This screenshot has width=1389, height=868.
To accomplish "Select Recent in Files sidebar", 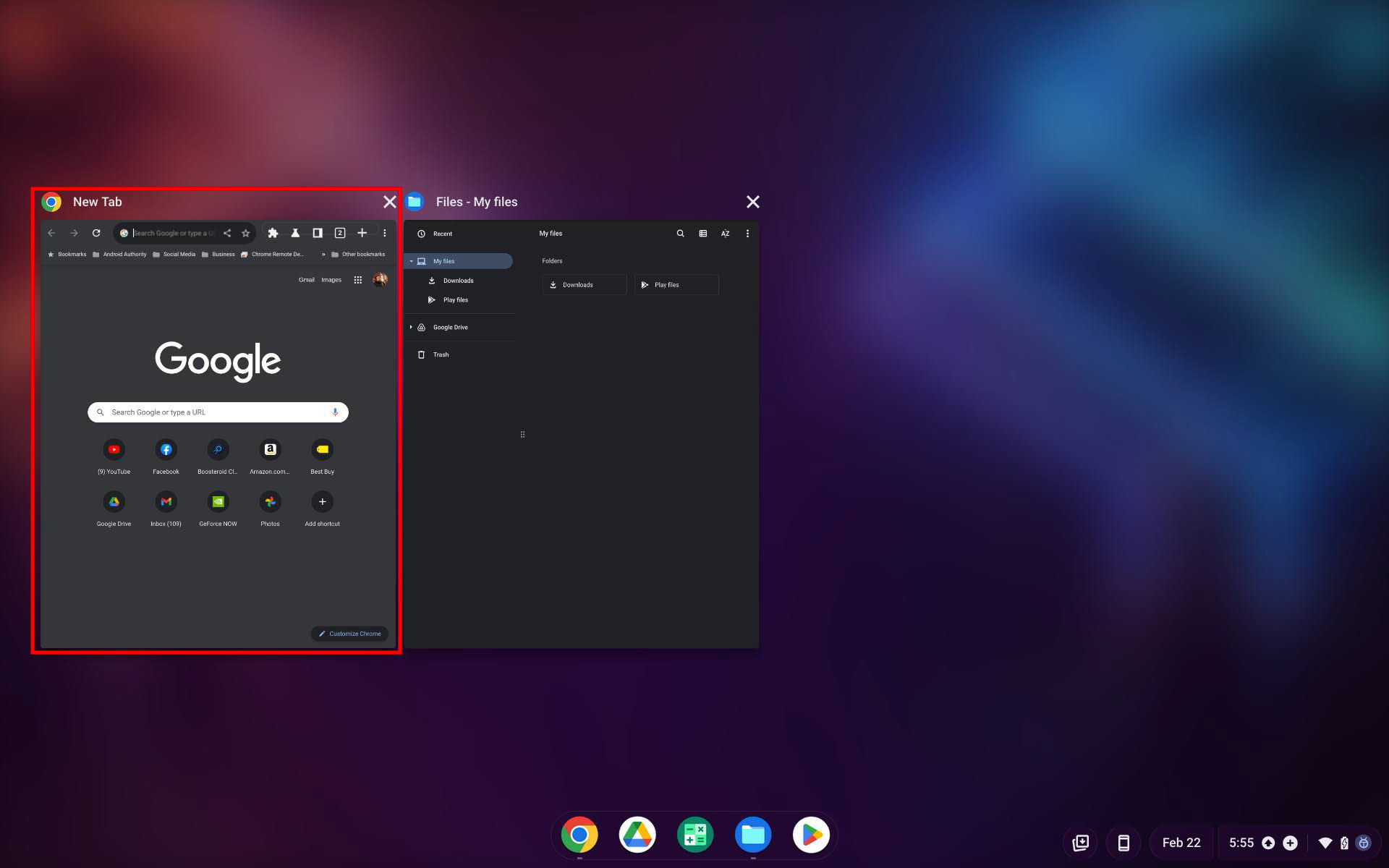I will [442, 234].
